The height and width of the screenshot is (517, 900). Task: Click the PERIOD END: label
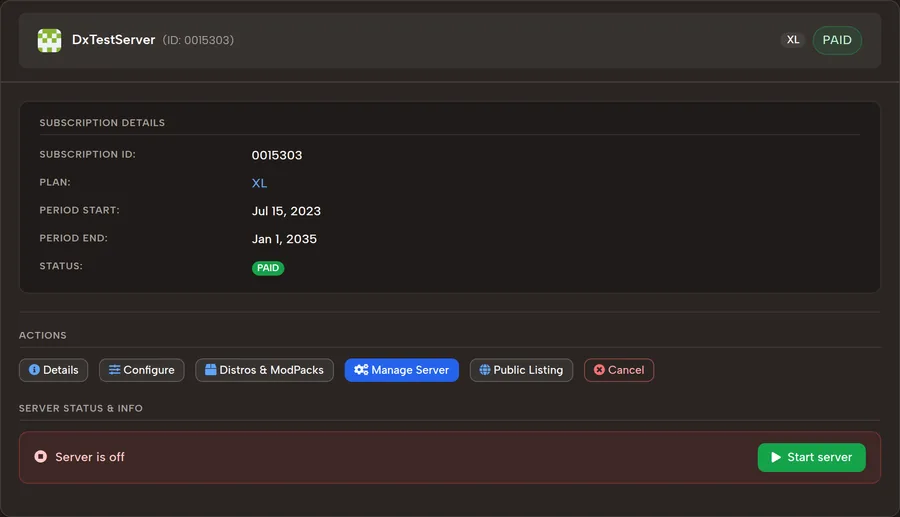73,238
